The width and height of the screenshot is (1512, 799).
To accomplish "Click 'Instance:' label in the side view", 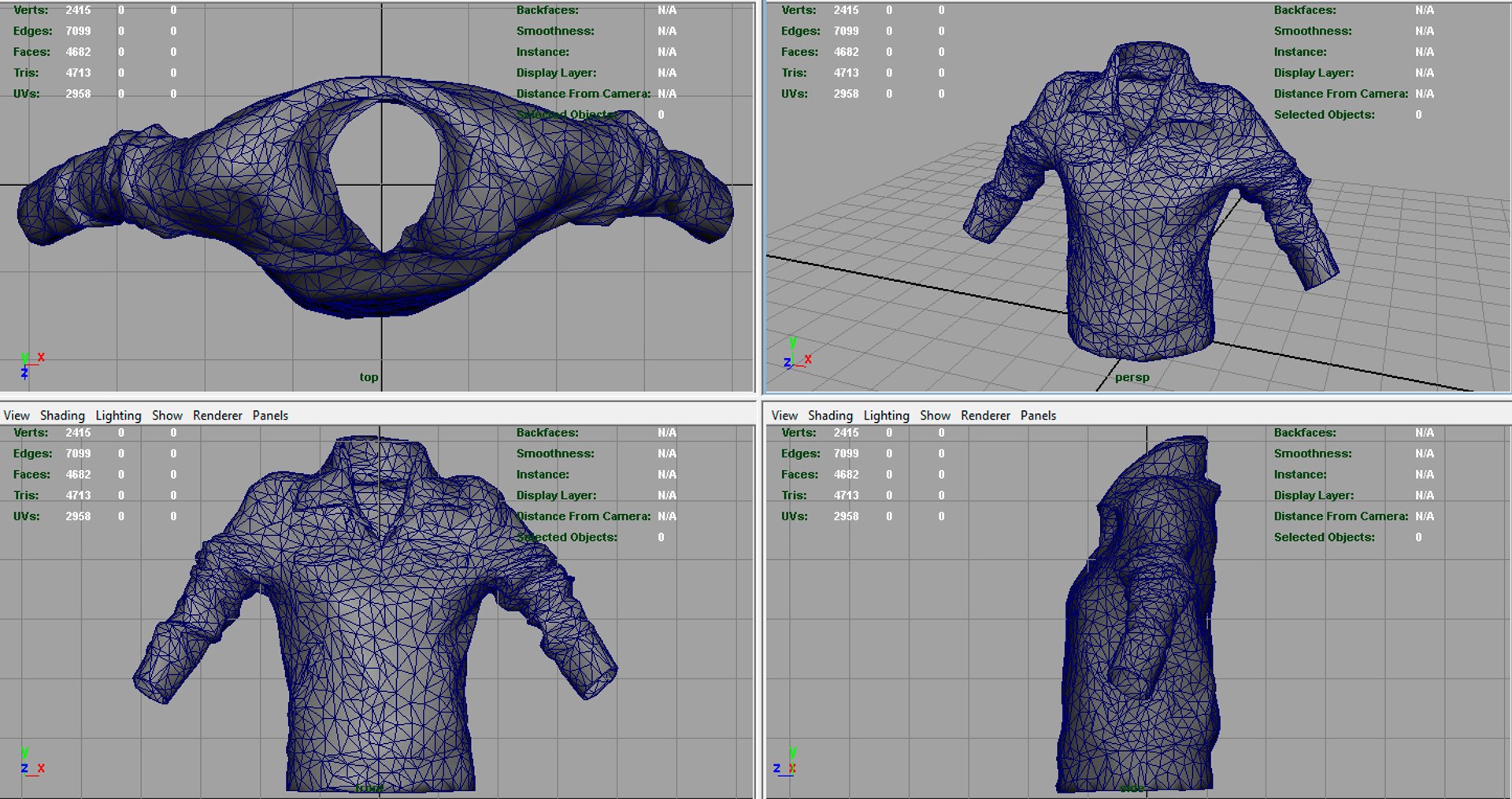I will [1300, 474].
